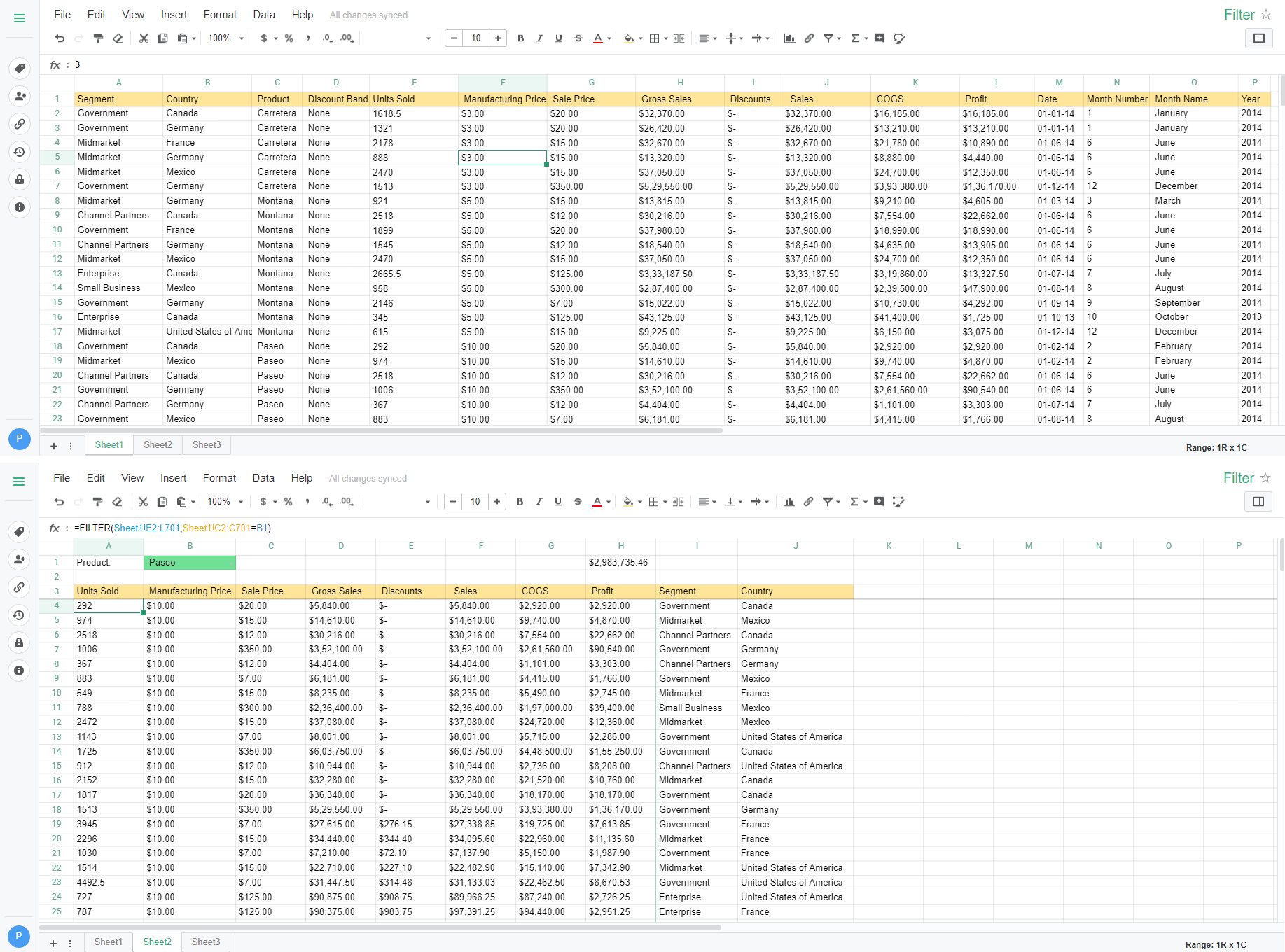Toggle the side panel button in the top window
Viewport: 1285px width, 952px height.
point(1259,38)
